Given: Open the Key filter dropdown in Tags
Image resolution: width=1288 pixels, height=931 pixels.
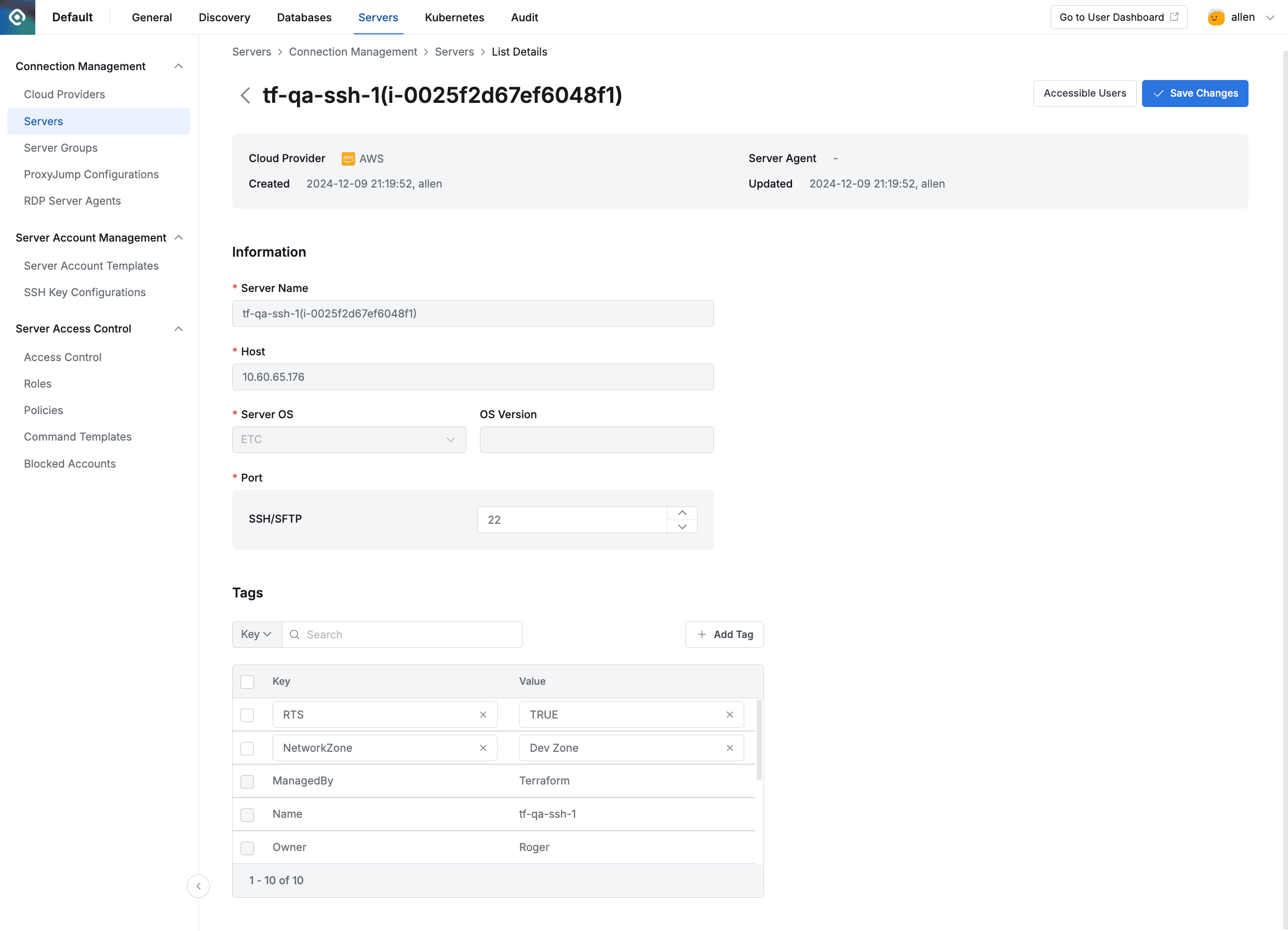Looking at the screenshot, I should click(x=256, y=634).
